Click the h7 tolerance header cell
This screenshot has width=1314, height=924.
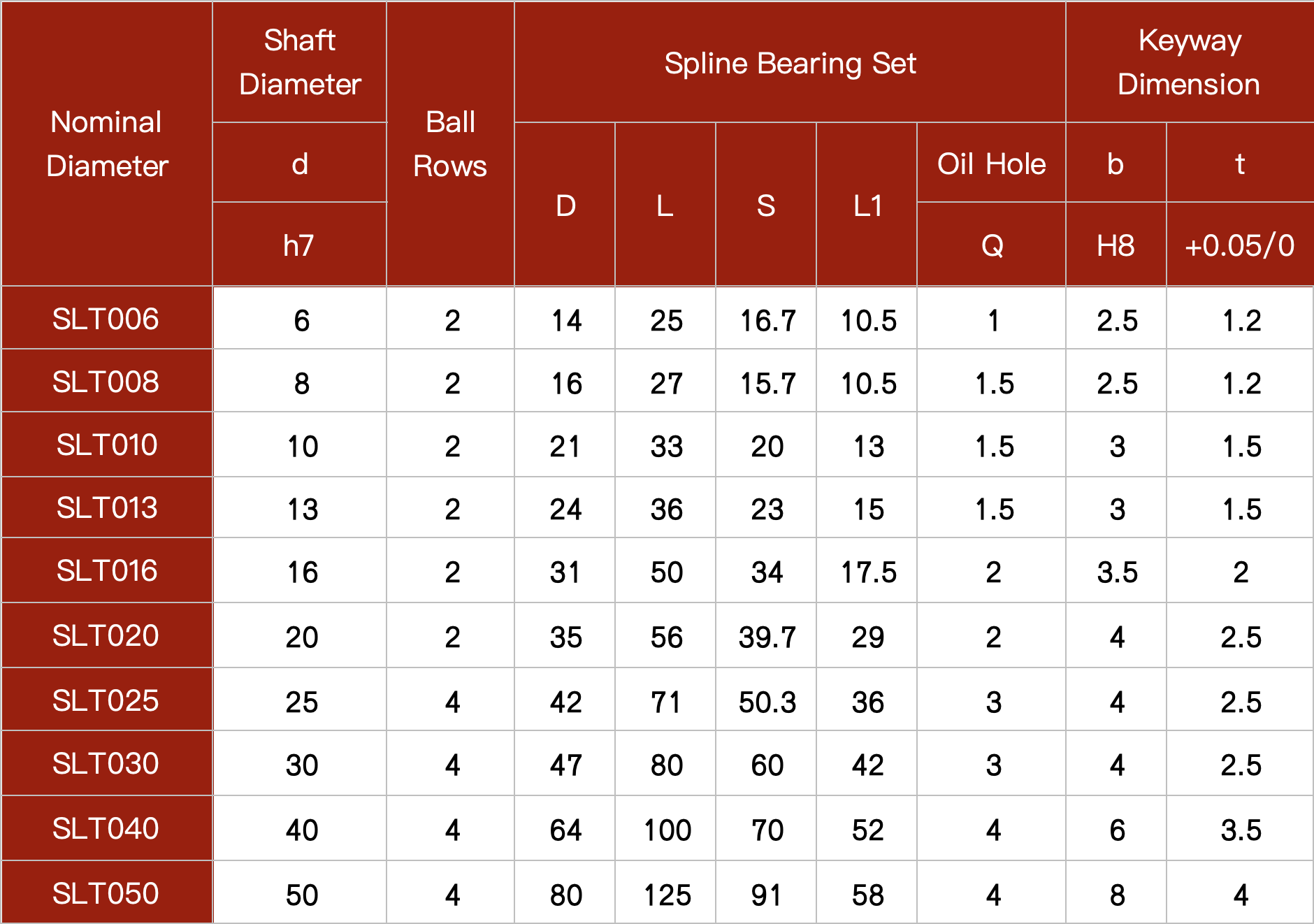pyautogui.click(x=299, y=245)
